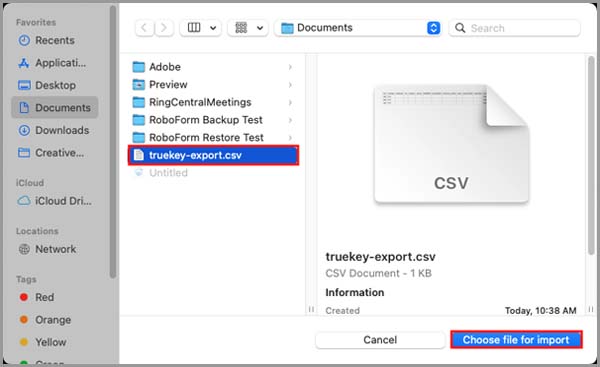Click the blue location stepper arrows
Screen dimensions: 600x367
pyautogui.click(x=433, y=28)
